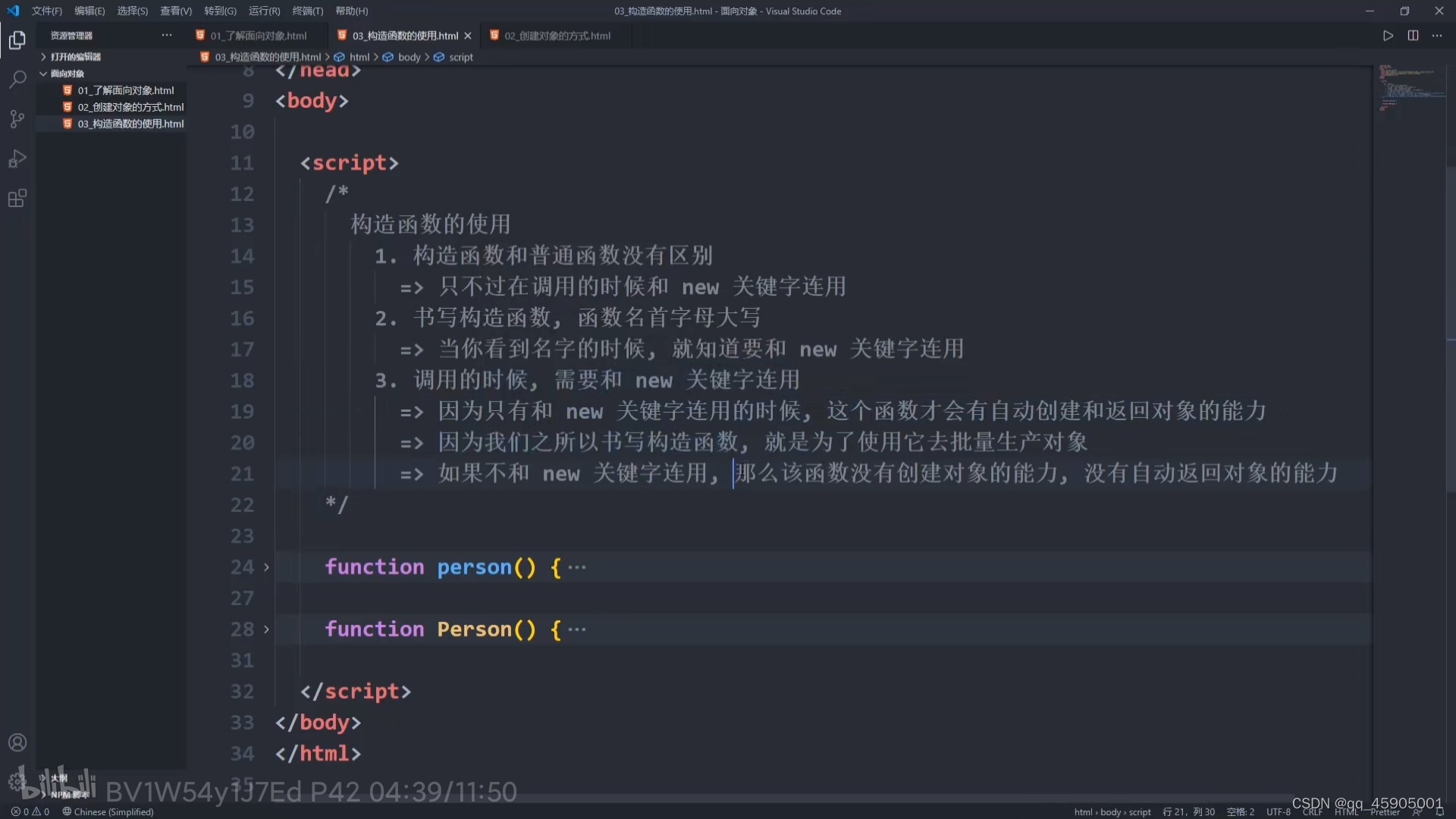Open the body breadcrumb item
1456x819 pixels.
[x=409, y=56]
